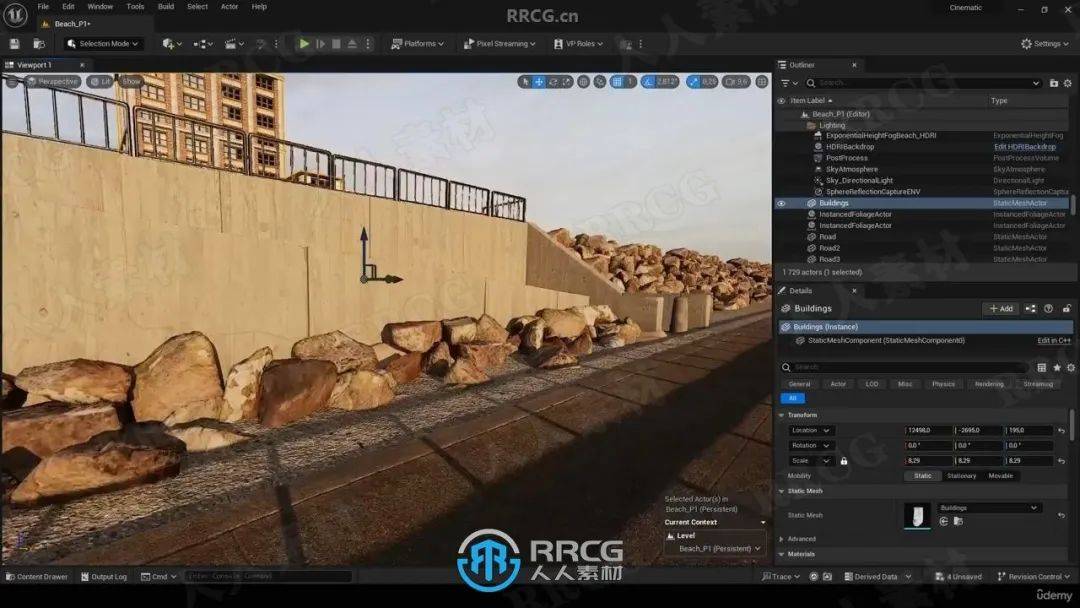Show only favorites with star icon

pyautogui.click(x=1057, y=368)
